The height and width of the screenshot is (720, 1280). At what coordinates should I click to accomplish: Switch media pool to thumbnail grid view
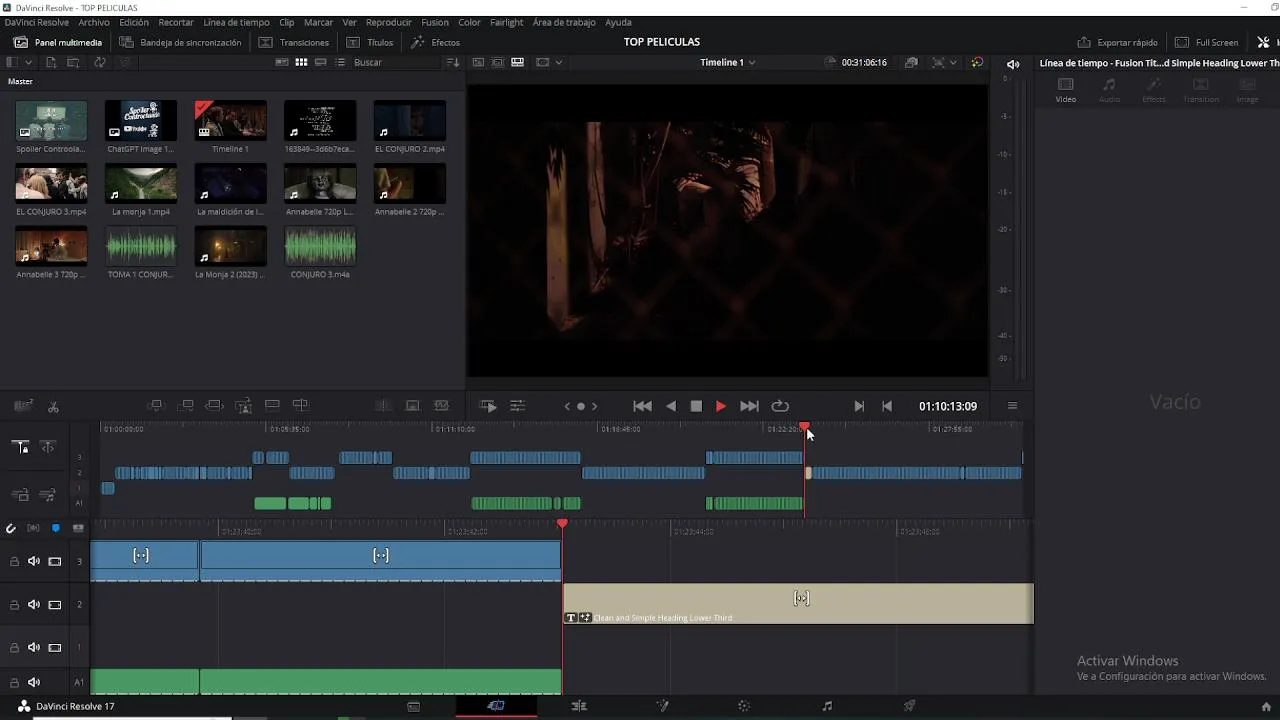(301, 62)
